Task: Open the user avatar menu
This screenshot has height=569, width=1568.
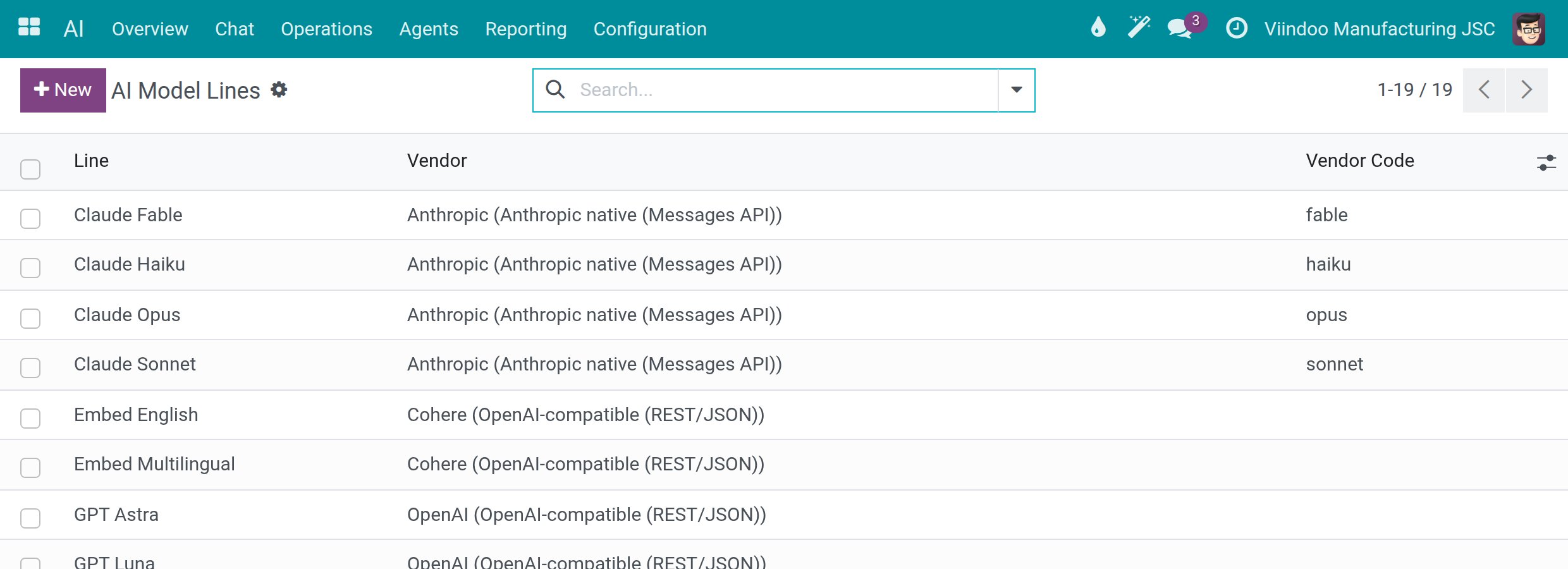Action: point(1528,29)
